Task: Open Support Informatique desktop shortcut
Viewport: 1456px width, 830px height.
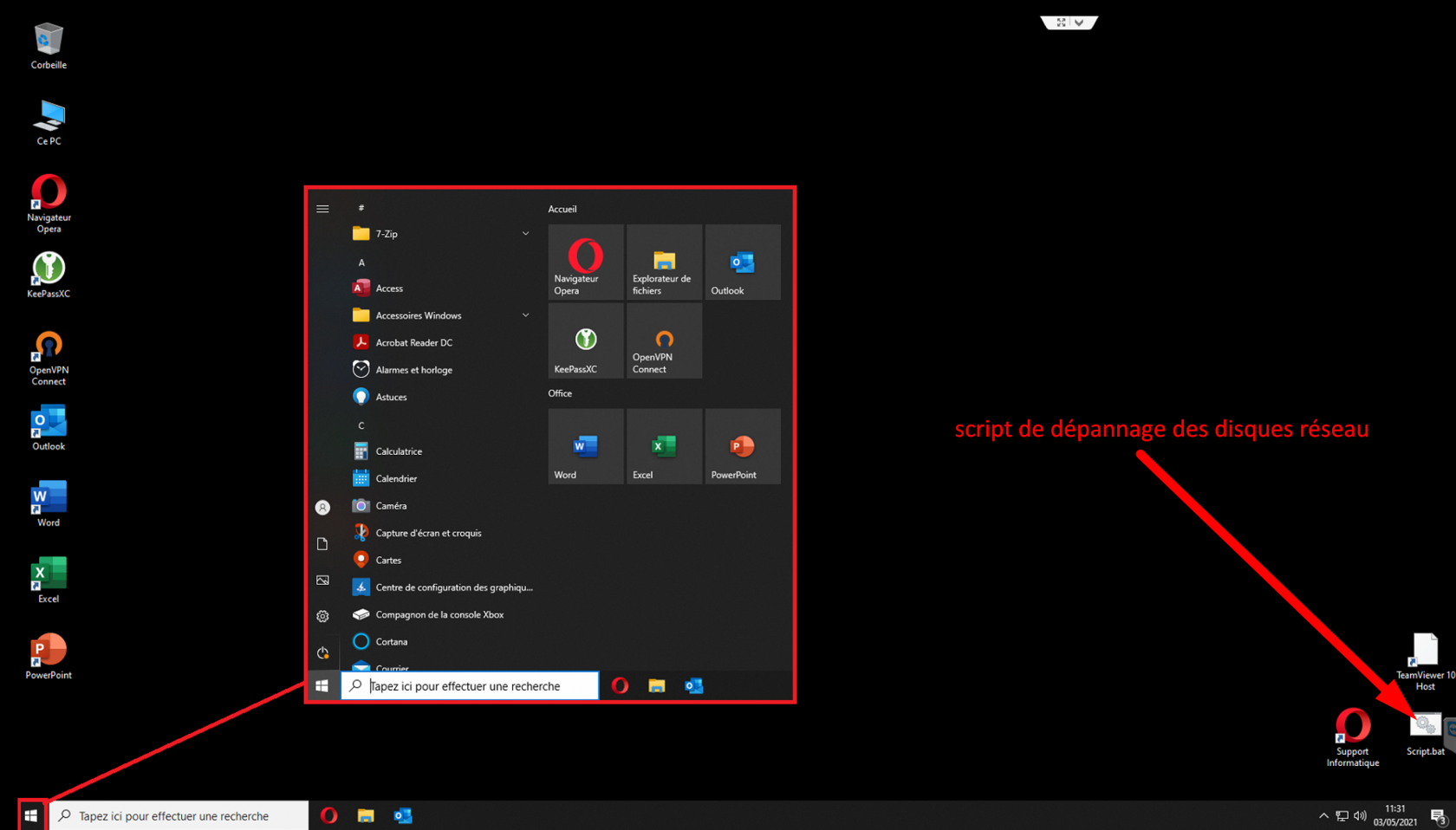Action: click(x=1353, y=737)
